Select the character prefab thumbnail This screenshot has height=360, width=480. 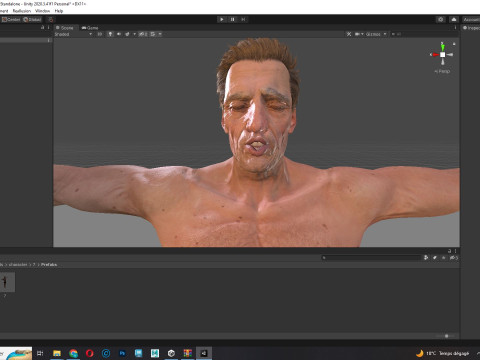6,282
